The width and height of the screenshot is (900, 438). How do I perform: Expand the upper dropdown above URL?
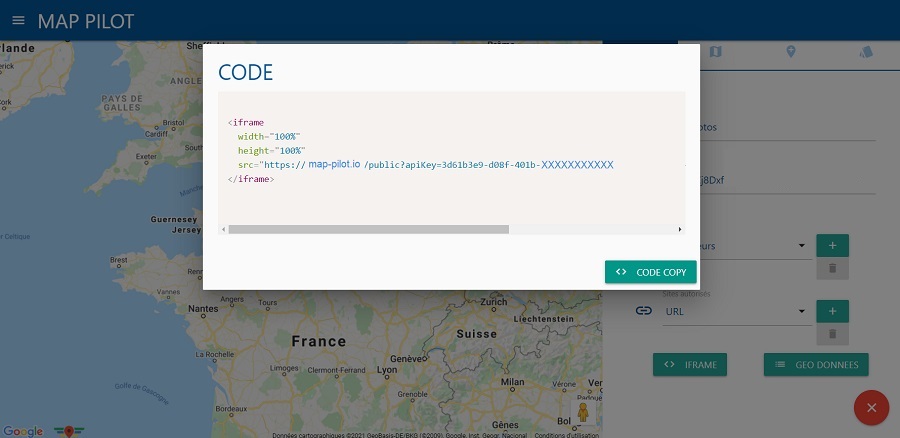coord(802,245)
